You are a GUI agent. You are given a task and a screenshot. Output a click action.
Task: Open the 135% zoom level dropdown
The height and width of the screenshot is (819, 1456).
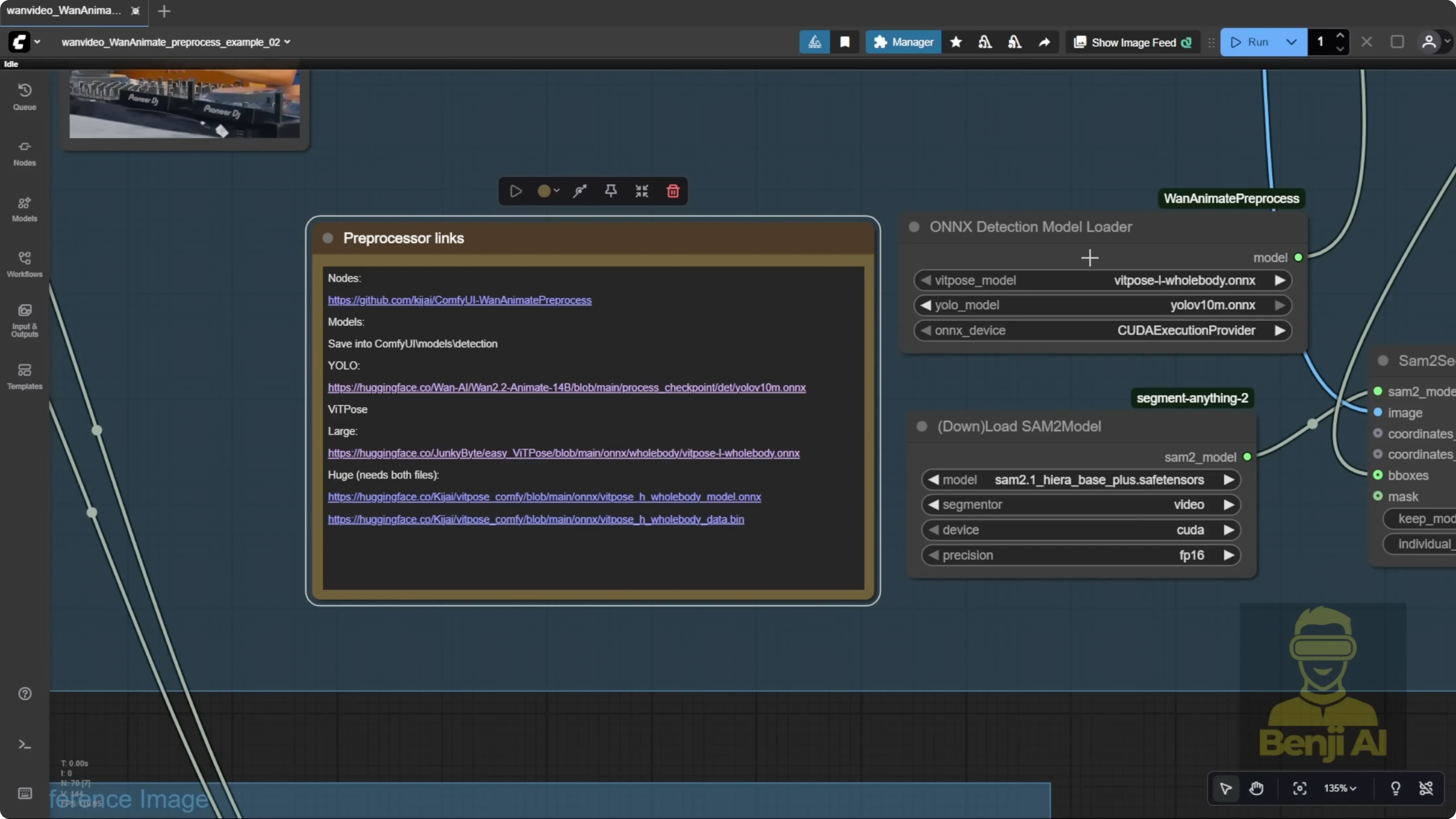[x=1341, y=789]
